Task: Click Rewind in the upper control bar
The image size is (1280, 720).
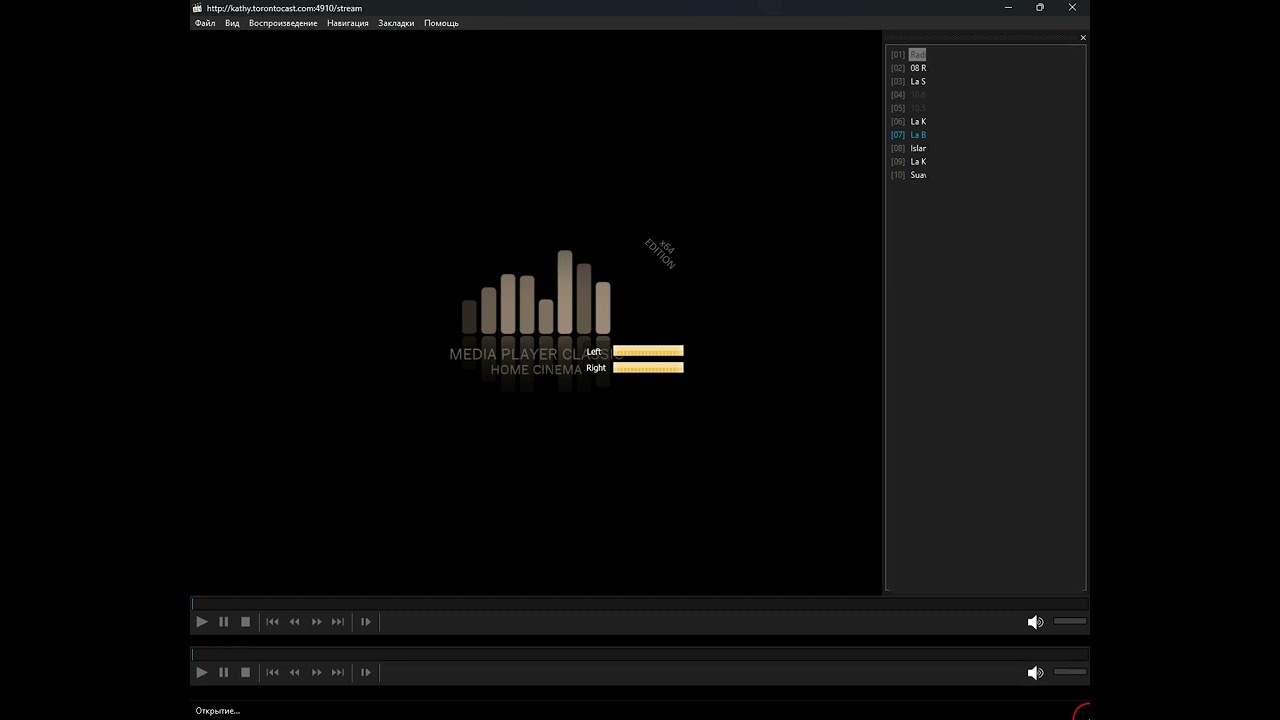Action: [x=294, y=622]
